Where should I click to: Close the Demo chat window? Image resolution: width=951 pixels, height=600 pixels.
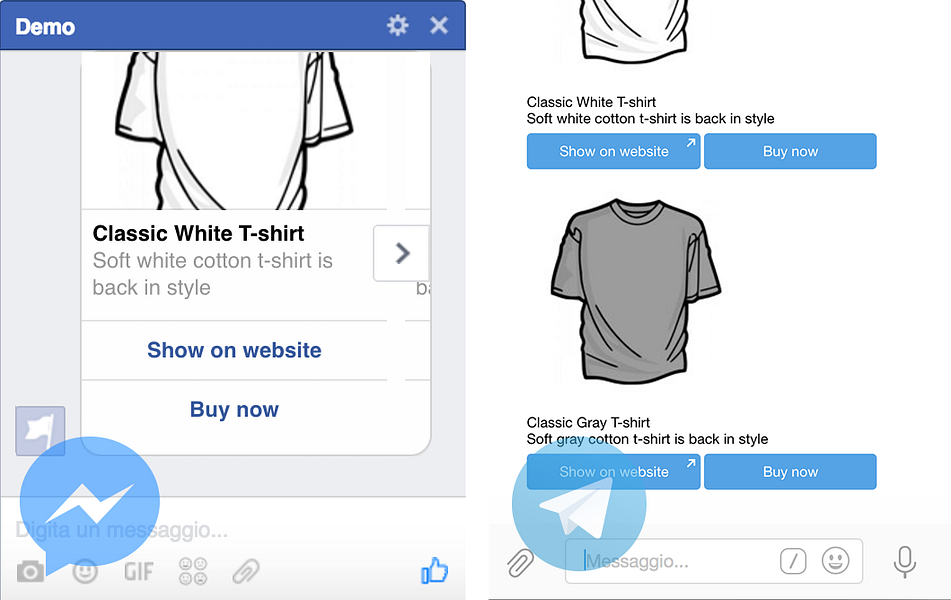click(x=439, y=25)
